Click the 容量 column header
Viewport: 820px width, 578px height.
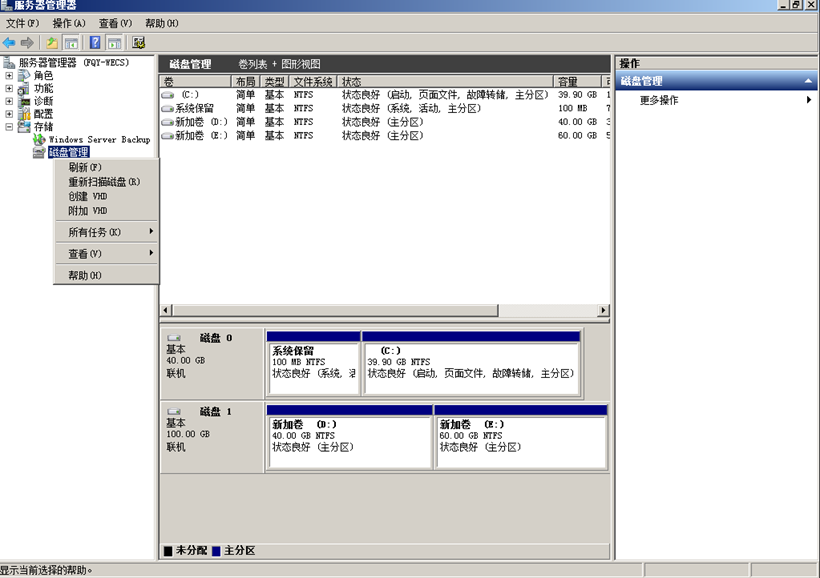(x=577, y=81)
